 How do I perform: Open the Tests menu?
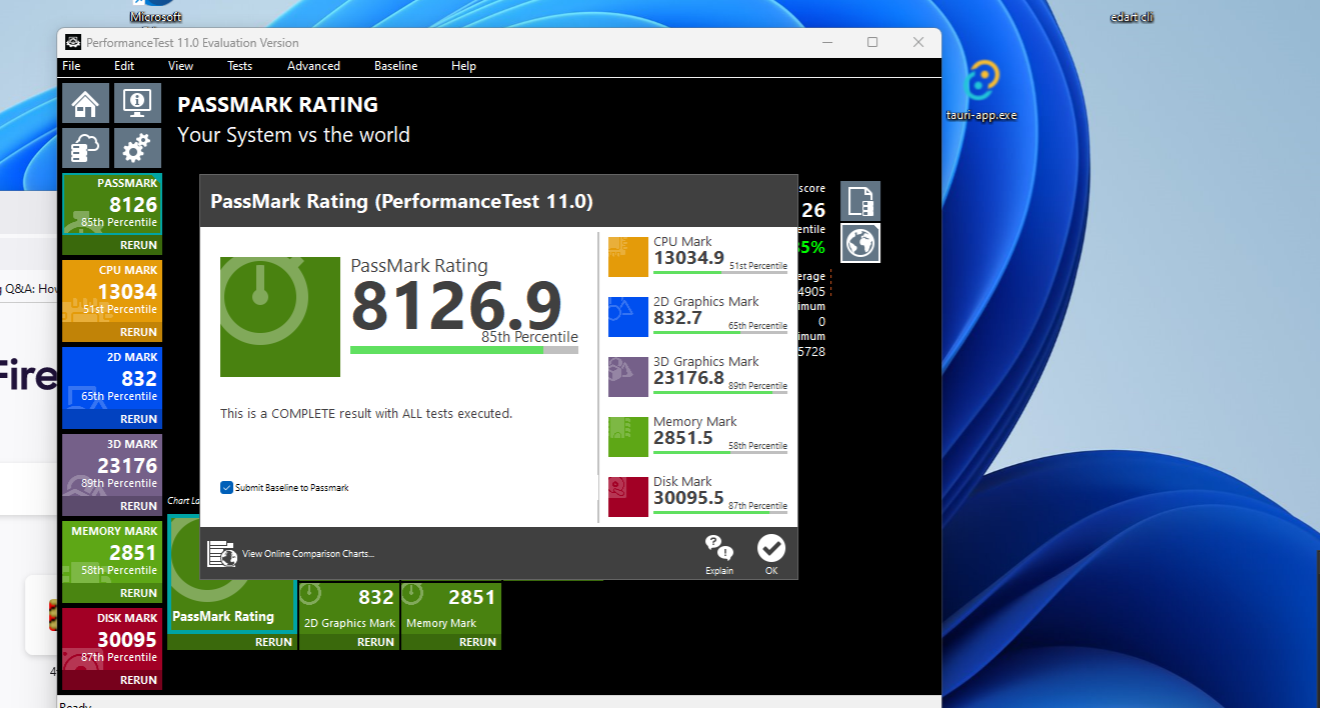[239, 66]
